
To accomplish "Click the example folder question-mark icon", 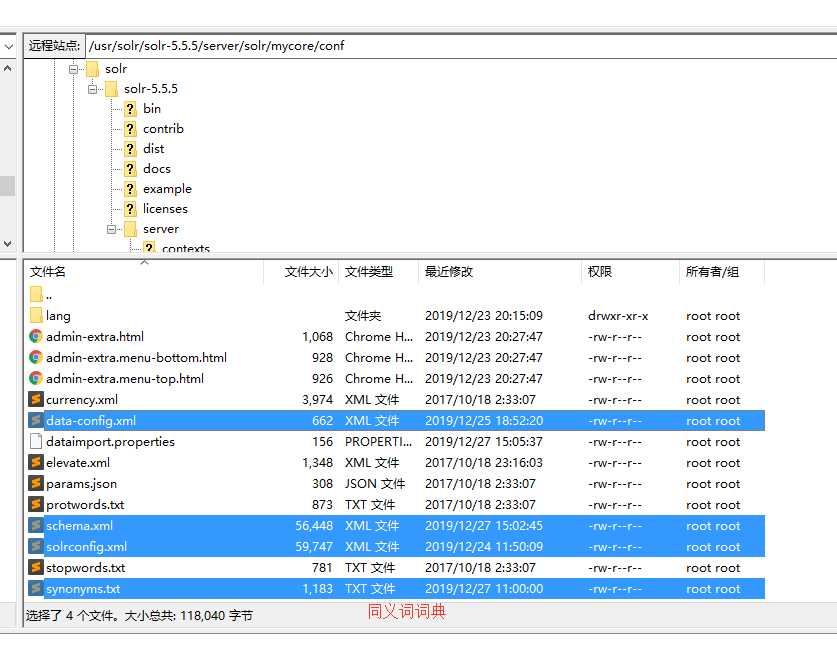I will pyautogui.click(x=130, y=189).
